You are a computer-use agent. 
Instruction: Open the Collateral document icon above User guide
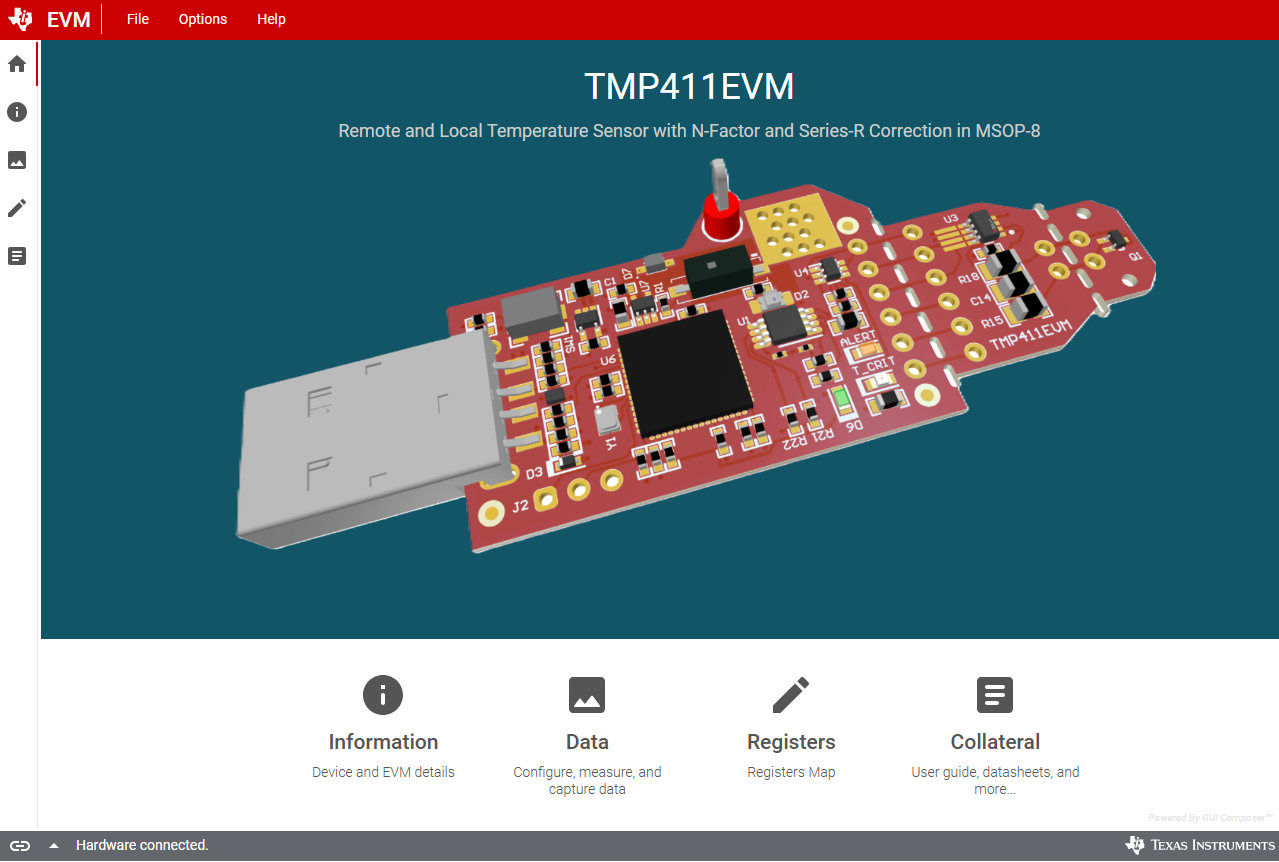coord(994,694)
